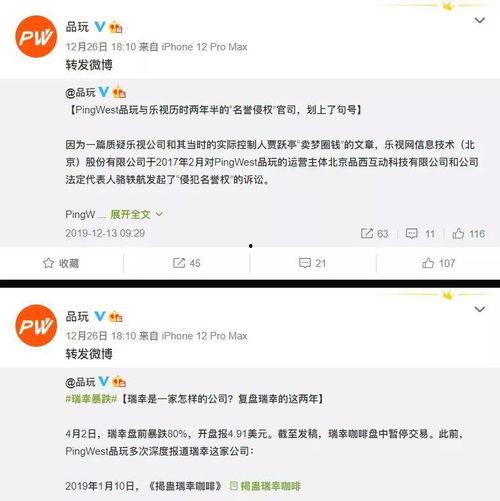Open the PW avatar of the second post
500x501 pixels.
[x=36, y=326]
